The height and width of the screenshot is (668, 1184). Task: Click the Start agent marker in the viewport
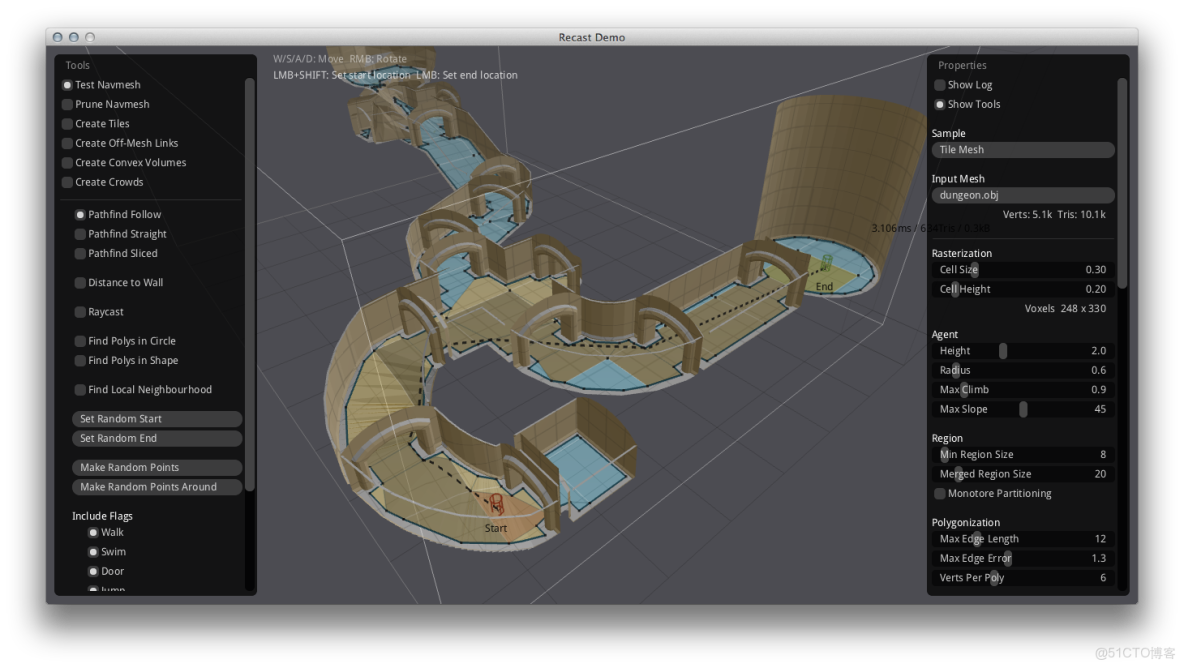click(494, 504)
